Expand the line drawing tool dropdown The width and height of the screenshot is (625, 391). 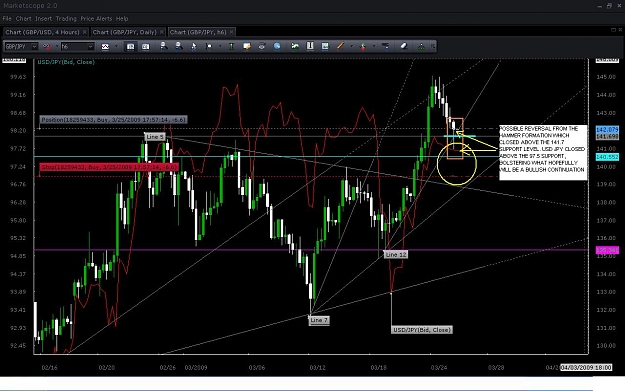pos(351,46)
